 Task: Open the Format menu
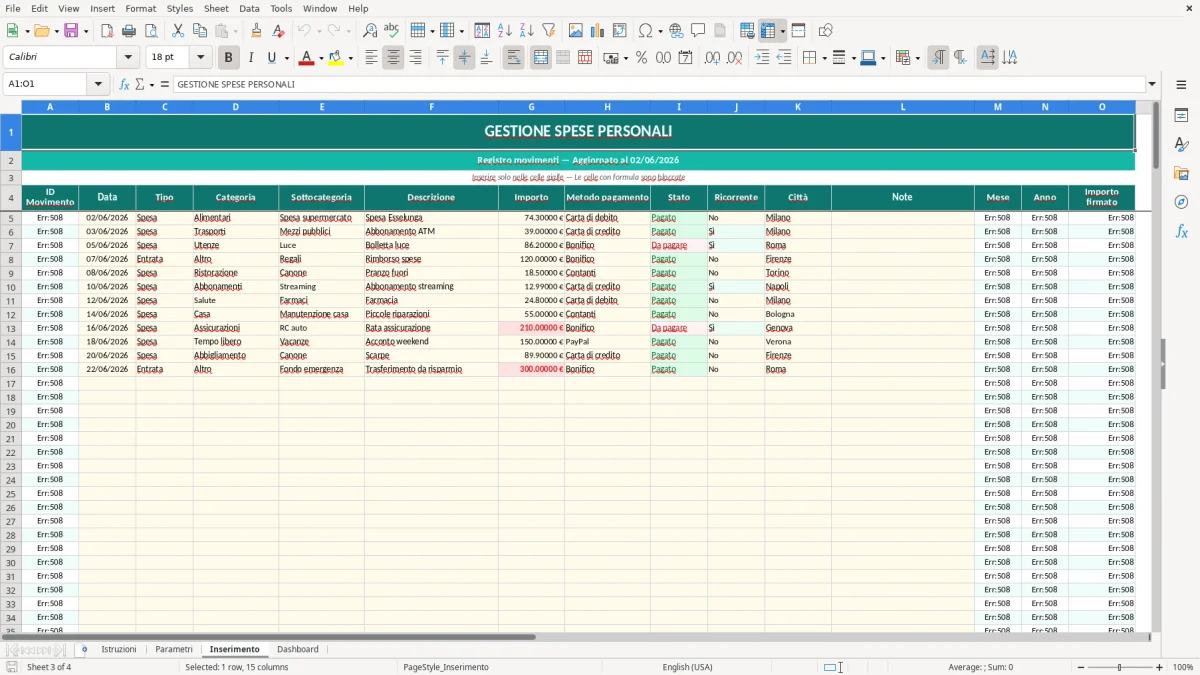tap(140, 8)
